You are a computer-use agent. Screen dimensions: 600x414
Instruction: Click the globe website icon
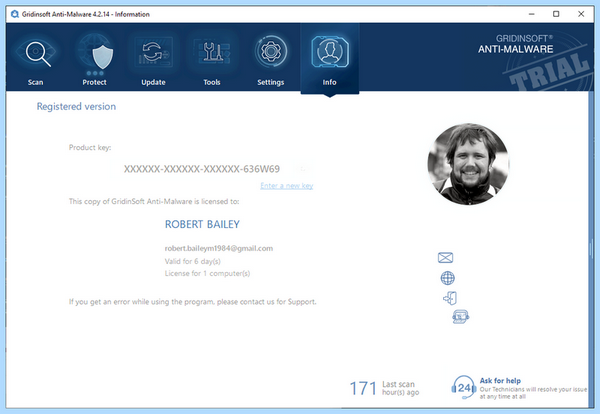447,278
